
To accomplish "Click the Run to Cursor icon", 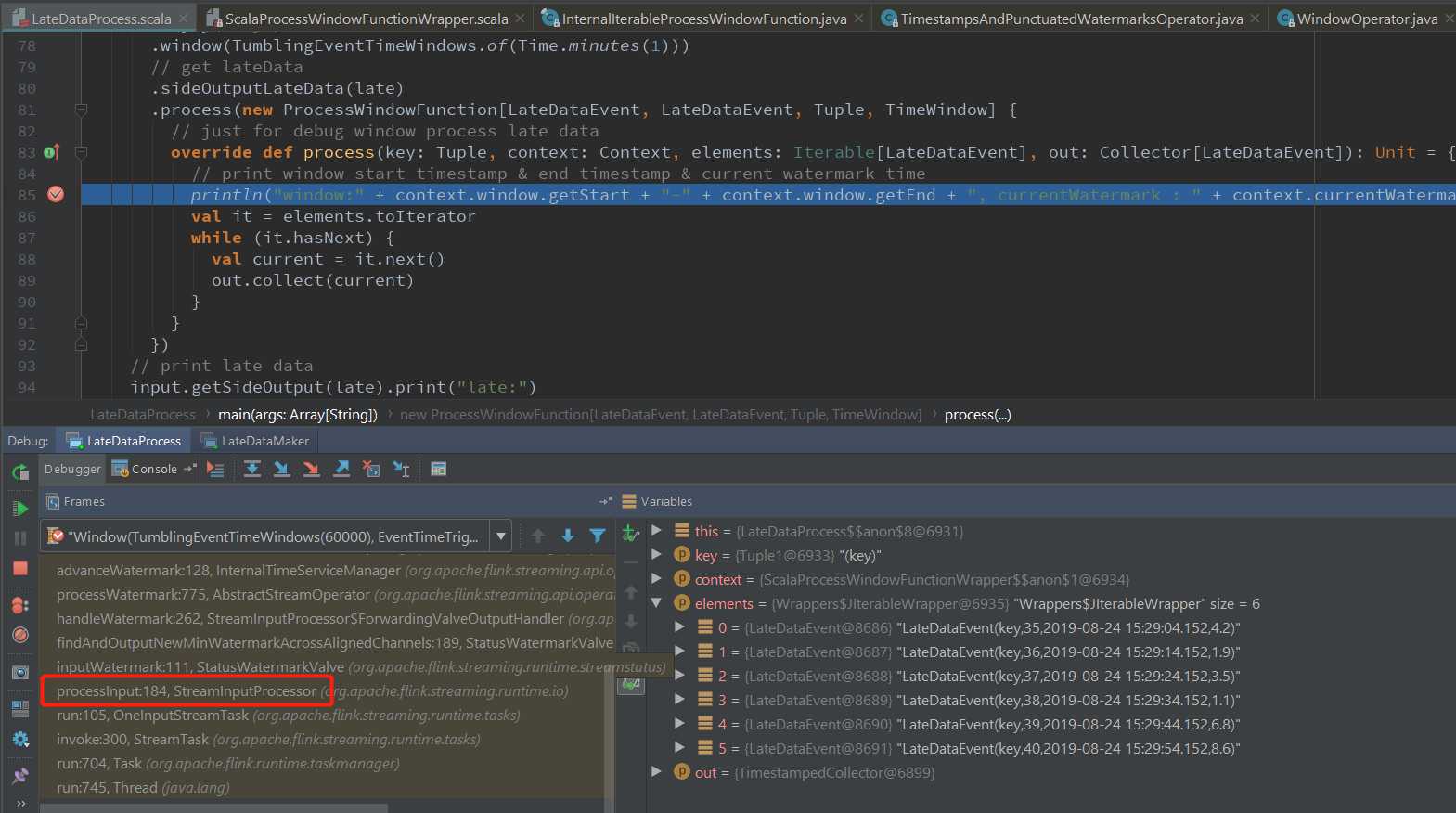I will pos(401,469).
